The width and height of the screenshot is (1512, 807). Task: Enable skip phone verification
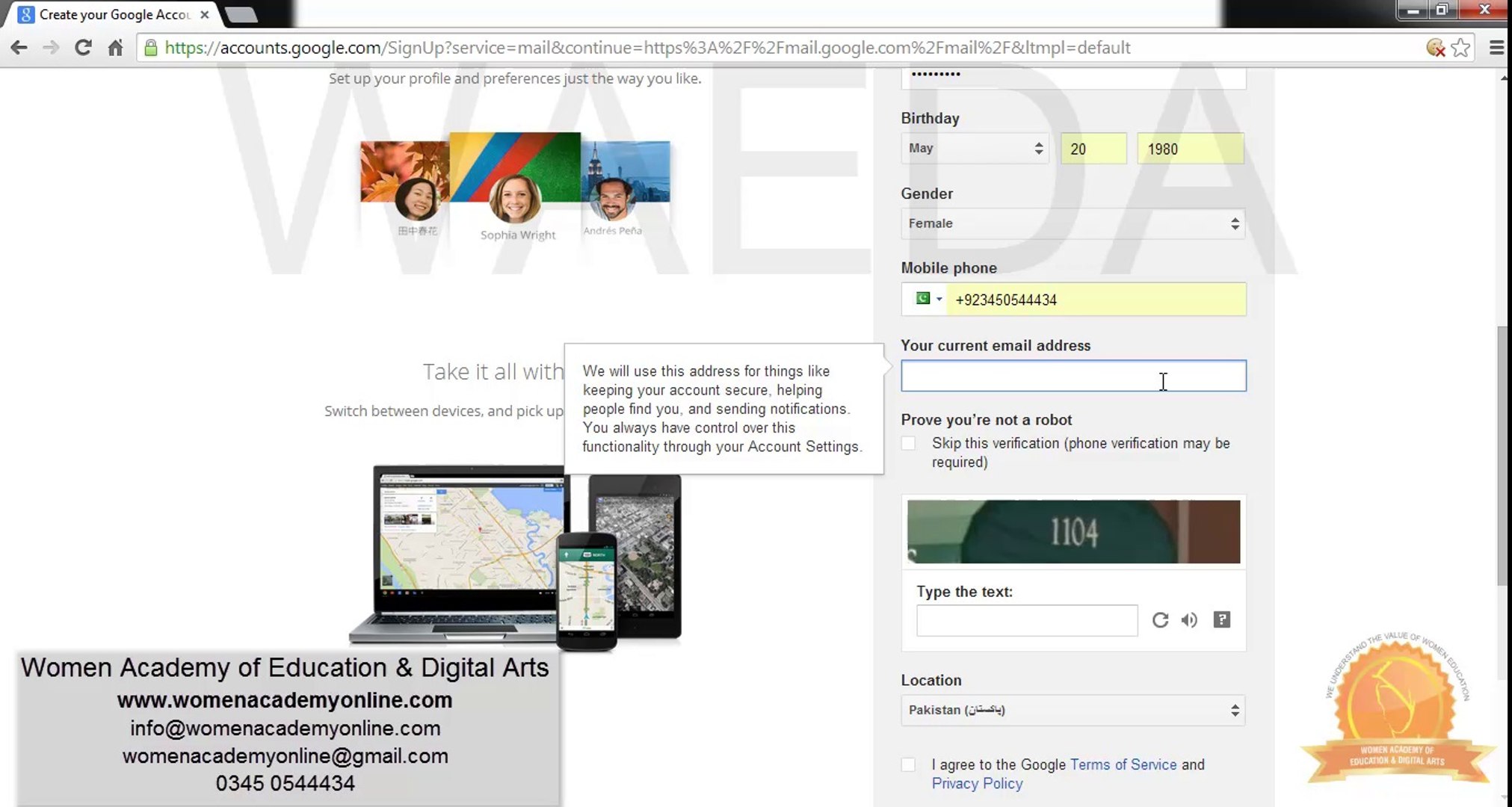click(908, 443)
